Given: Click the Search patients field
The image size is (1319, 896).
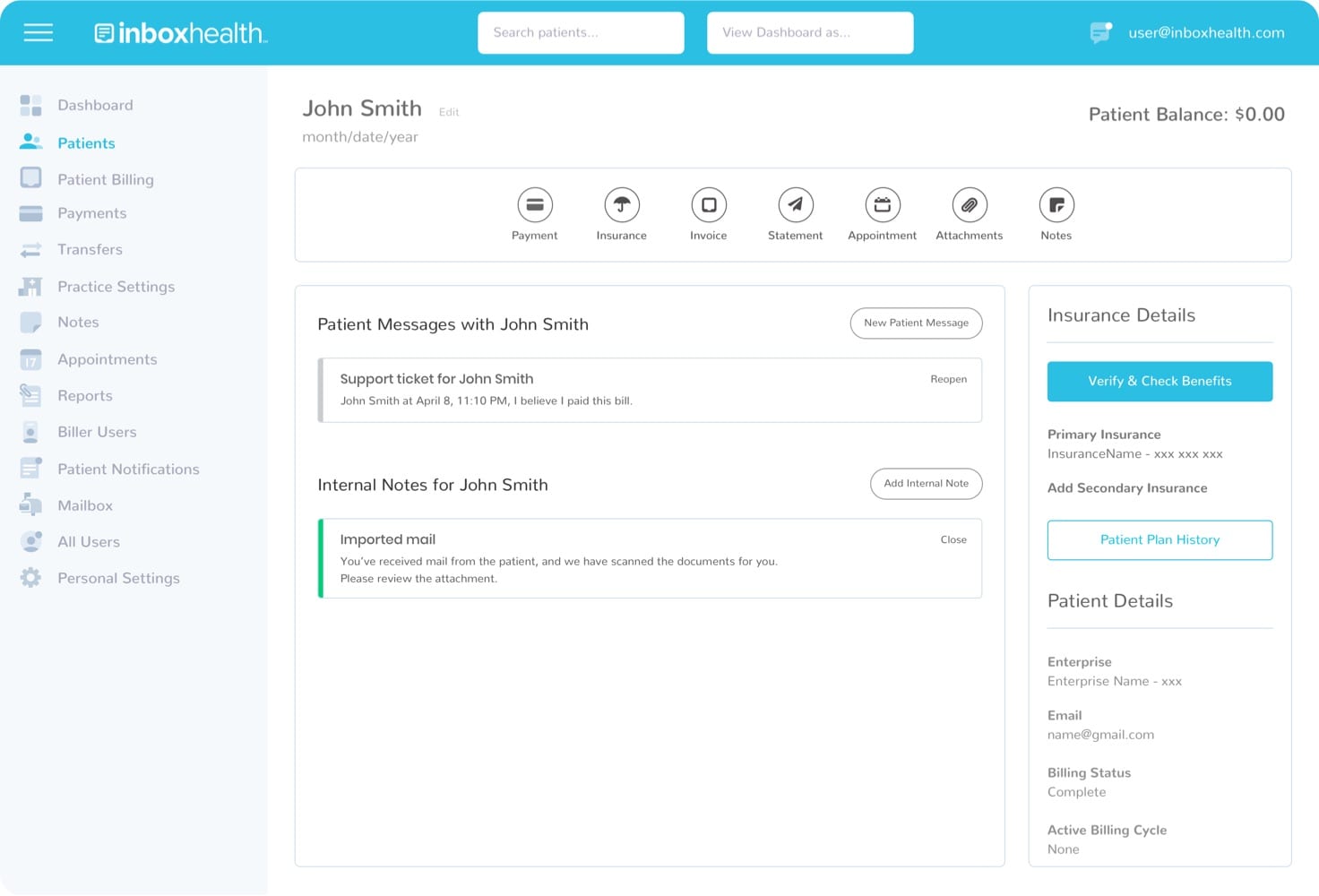Looking at the screenshot, I should pyautogui.click(x=581, y=33).
